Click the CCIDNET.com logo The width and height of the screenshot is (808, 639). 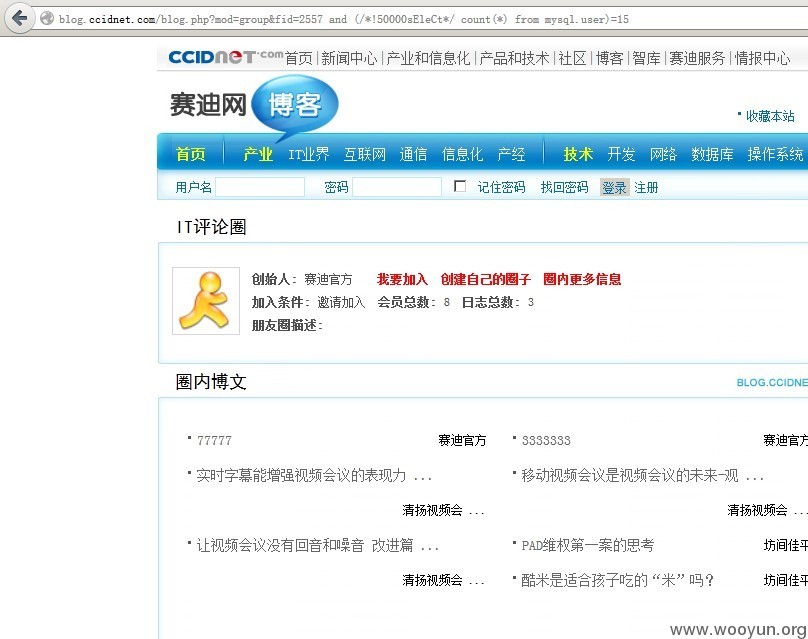click(x=226, y=56)
